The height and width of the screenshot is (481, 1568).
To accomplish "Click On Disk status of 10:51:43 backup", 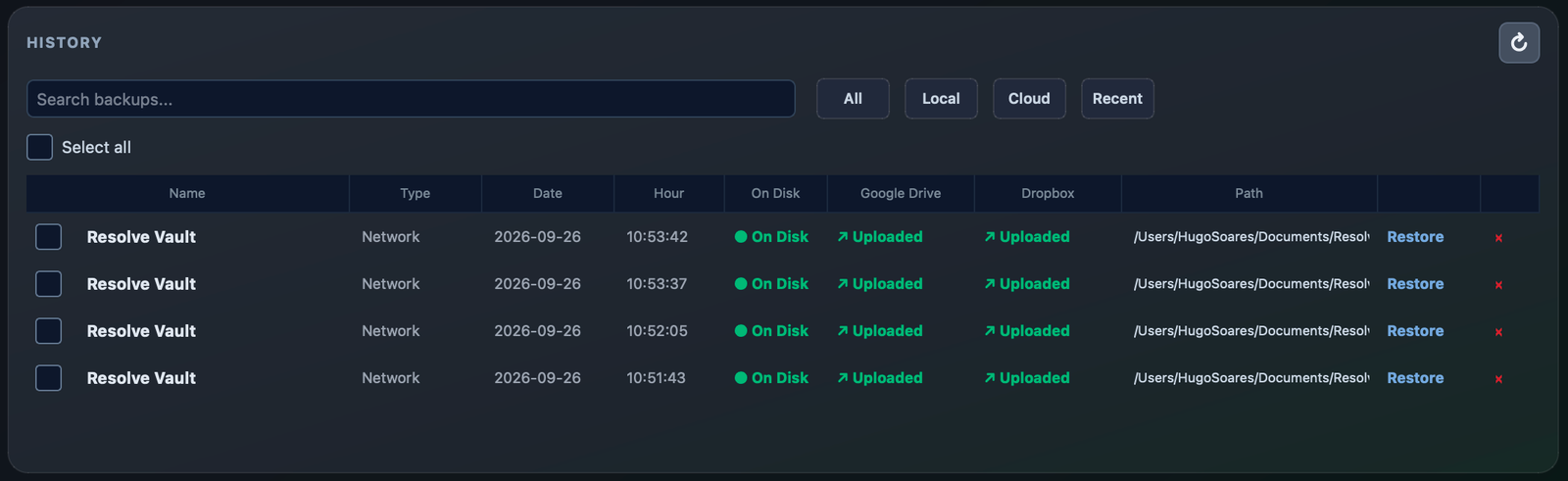I will (x=771, y=378).
